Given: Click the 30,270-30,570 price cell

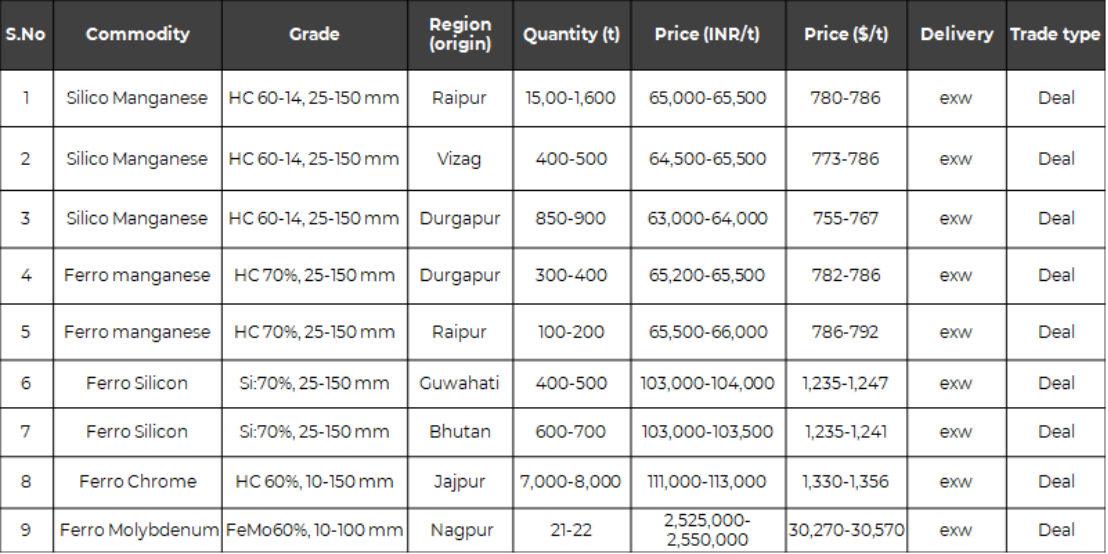Looking at the screenshot, I should 846,530.
